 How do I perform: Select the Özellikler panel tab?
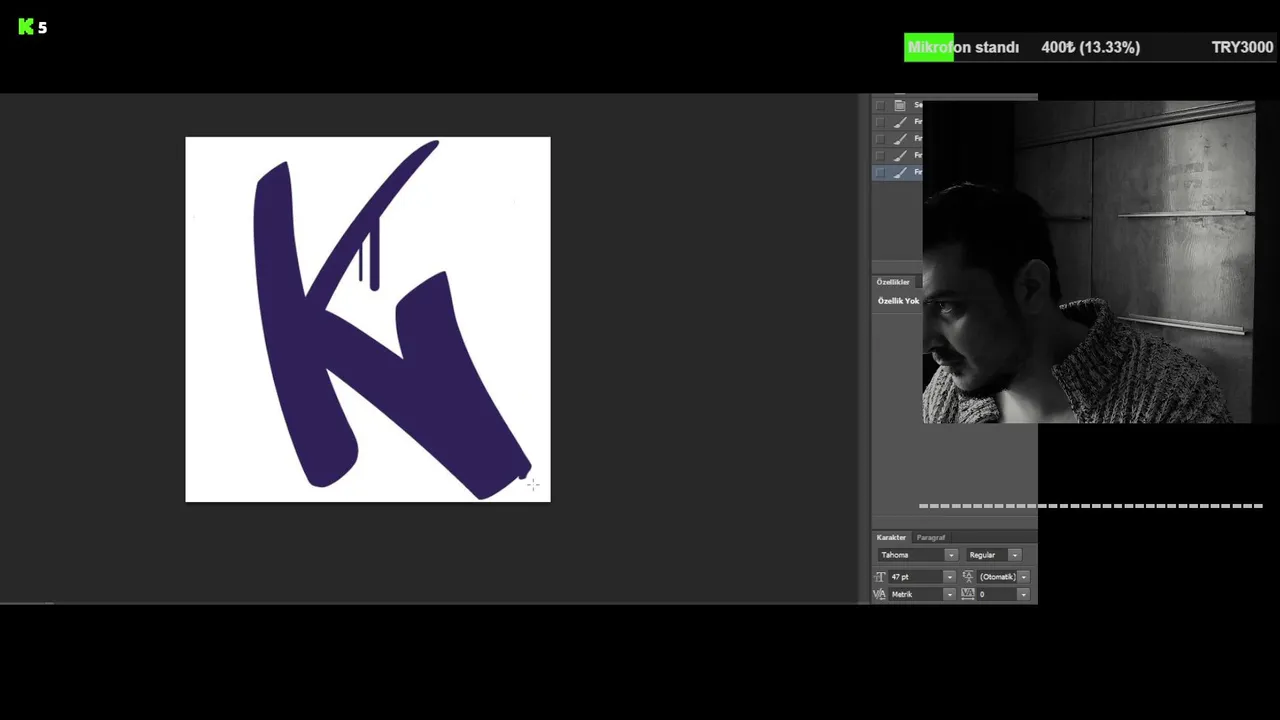(893, 282)
